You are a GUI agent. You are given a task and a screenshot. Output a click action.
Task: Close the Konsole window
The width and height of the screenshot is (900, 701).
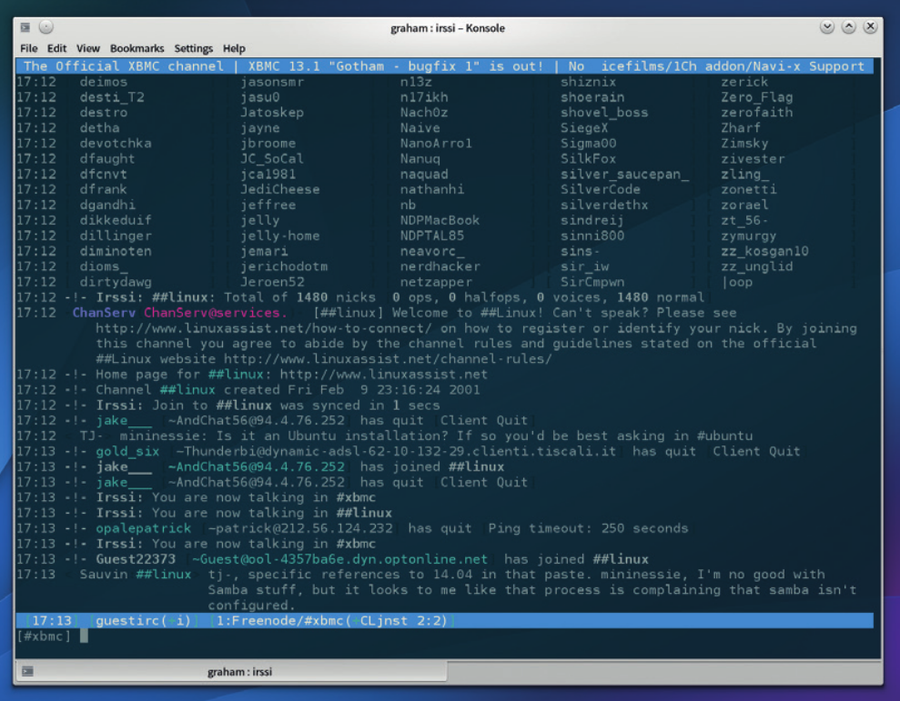pos(871,27)
